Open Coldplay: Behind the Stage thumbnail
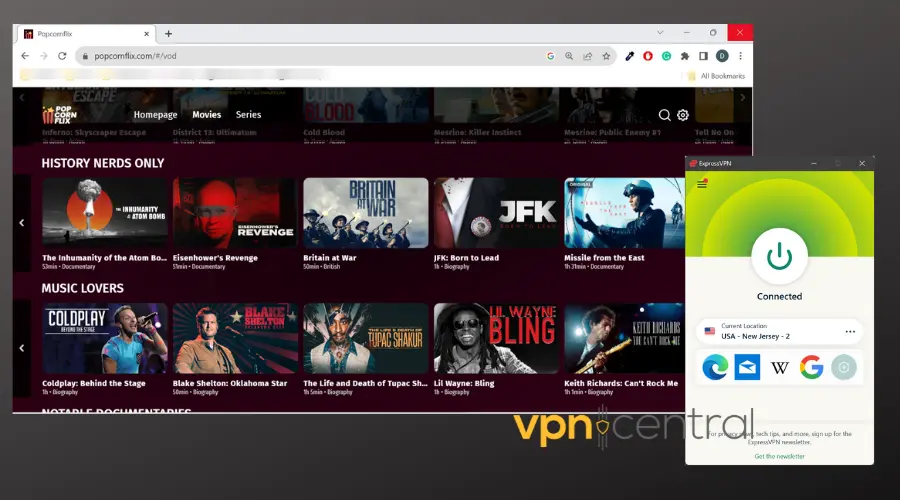The height and width of the screenshot is (500, 900). pos(104,338)
